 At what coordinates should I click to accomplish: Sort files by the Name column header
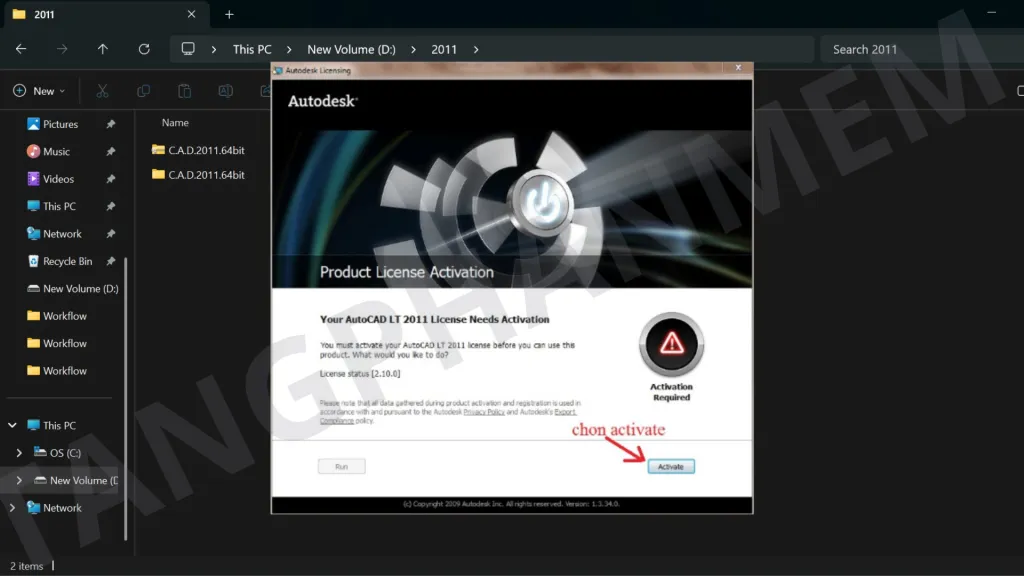click(176, 123)
